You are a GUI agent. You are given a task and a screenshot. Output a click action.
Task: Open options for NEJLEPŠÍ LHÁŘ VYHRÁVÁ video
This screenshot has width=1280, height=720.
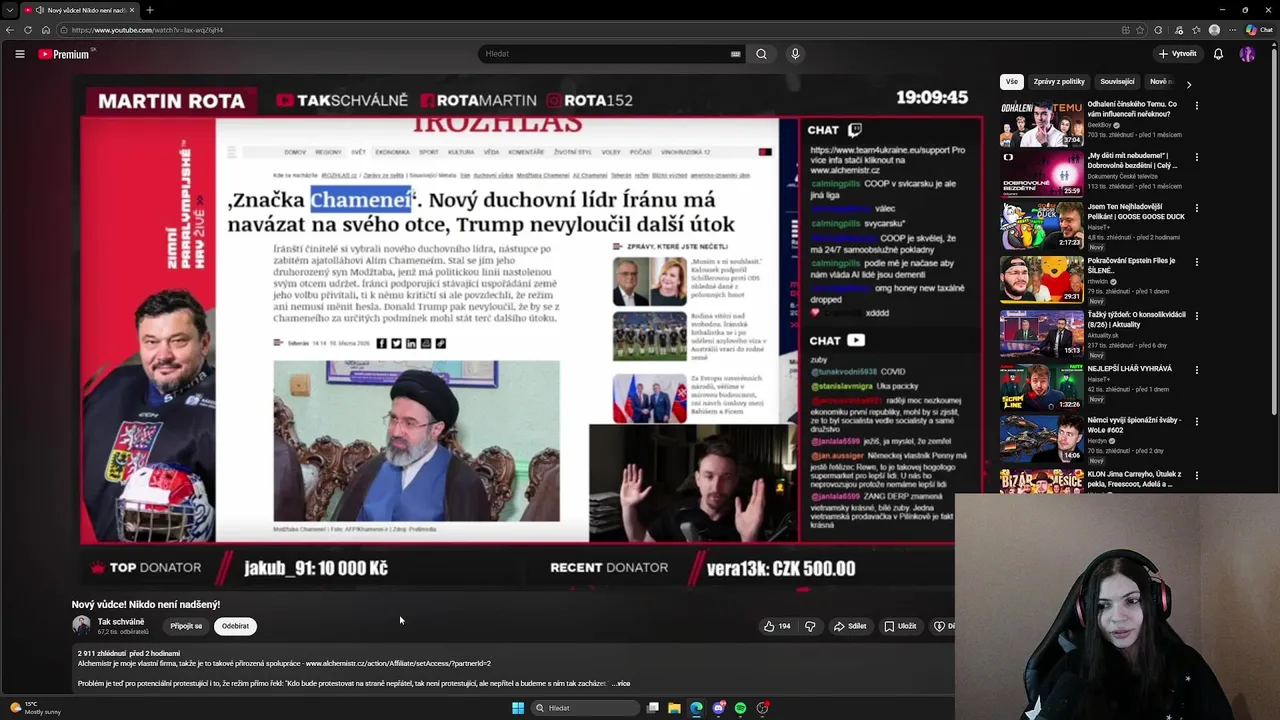[1196, 370]
